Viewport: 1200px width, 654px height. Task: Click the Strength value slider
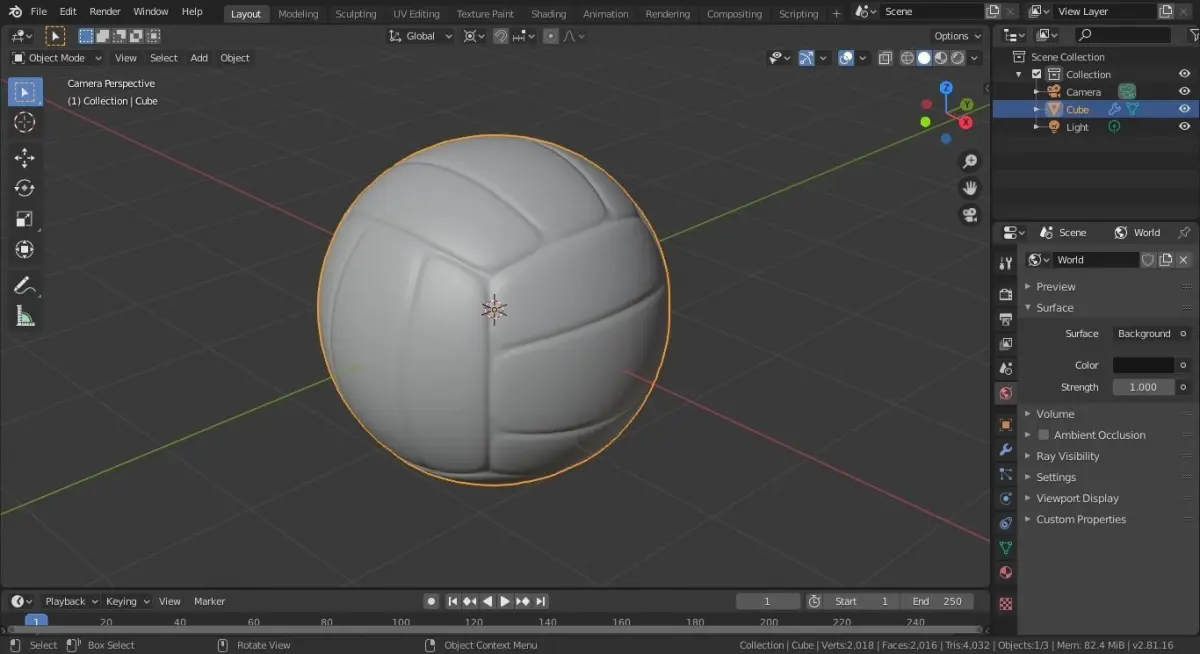1143,387
